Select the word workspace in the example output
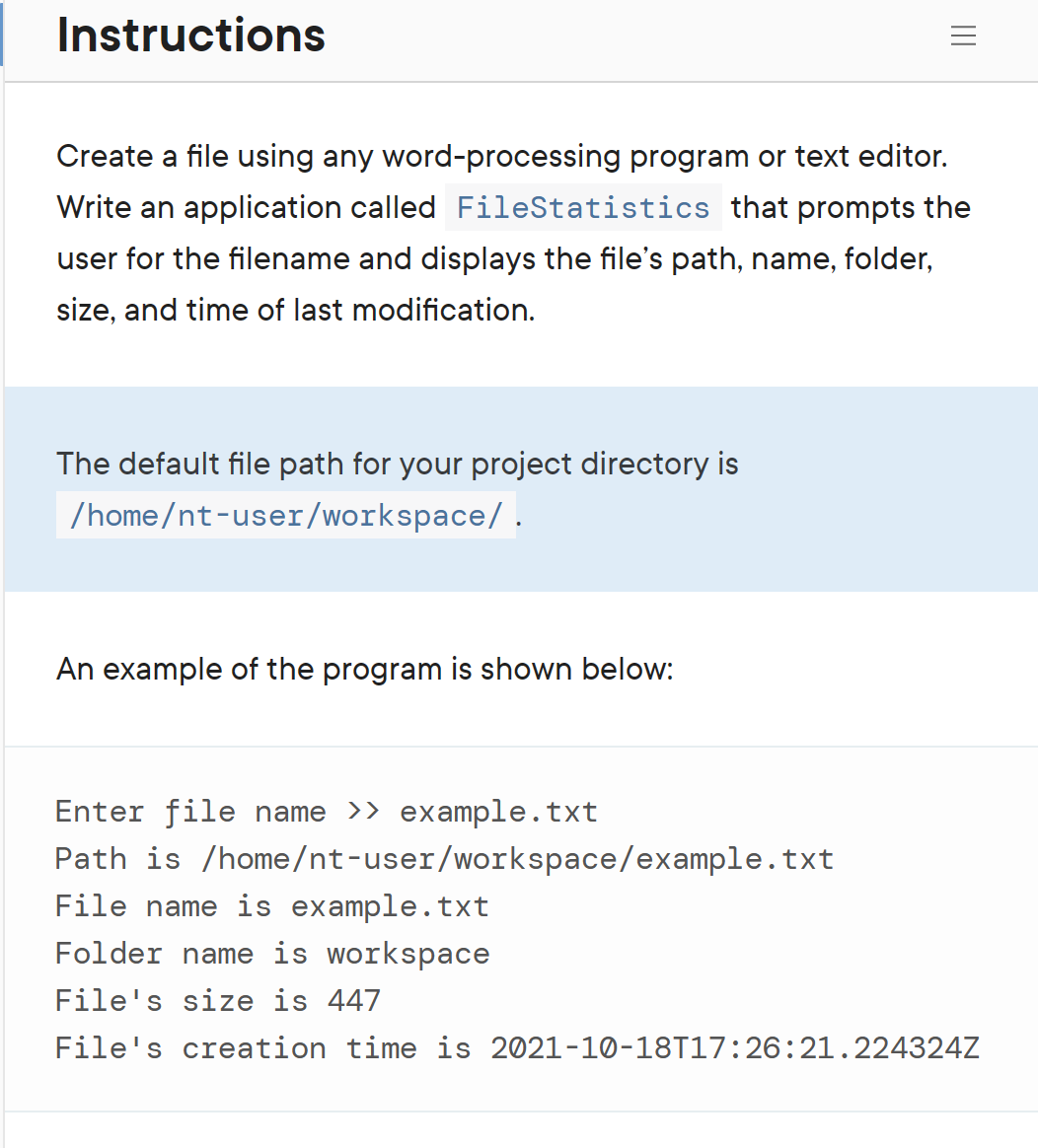1038x1148 pixels. [x=408, y=953]
